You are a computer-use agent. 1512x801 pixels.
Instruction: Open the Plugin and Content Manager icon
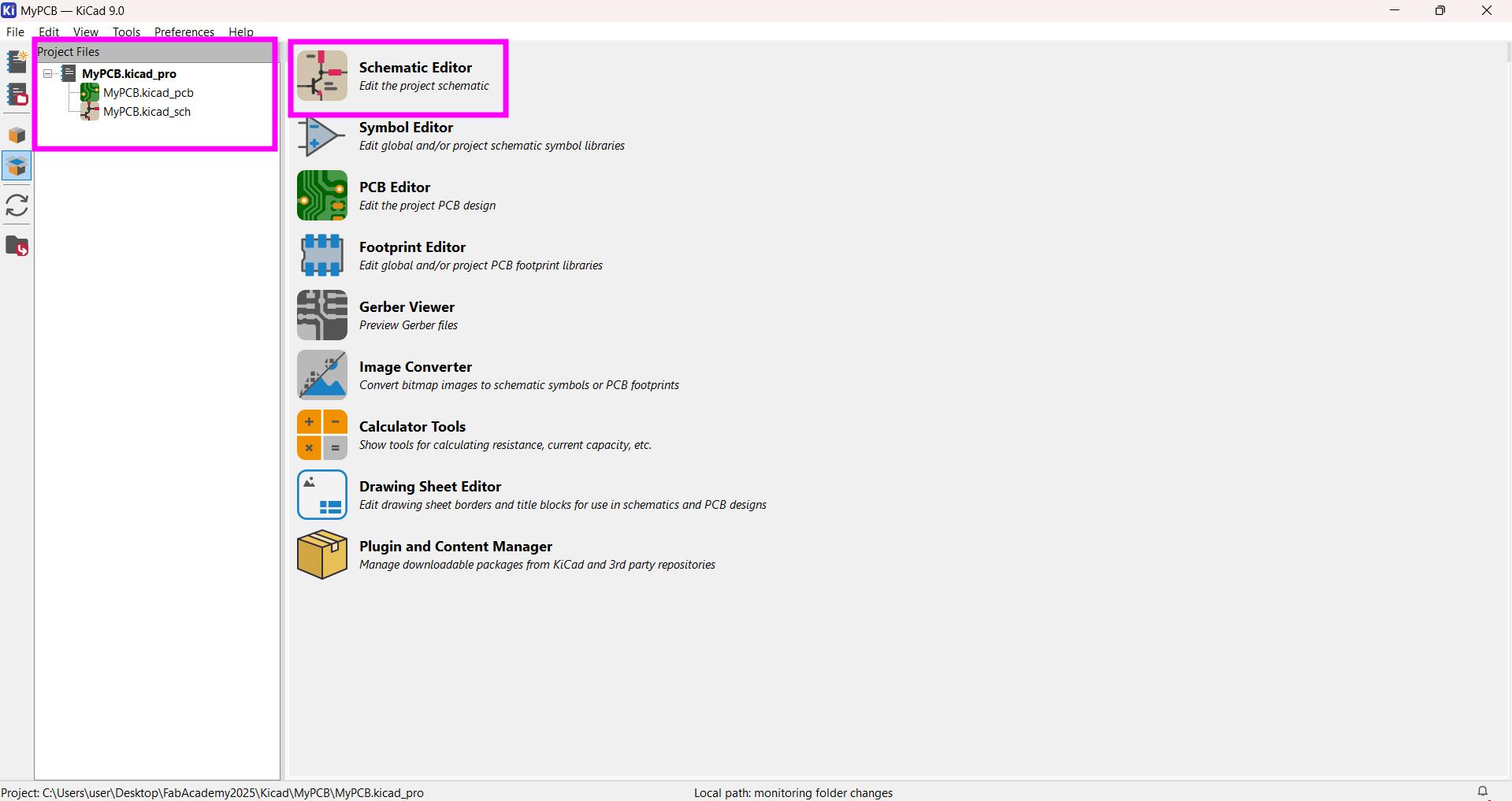(x=321, y=554)
